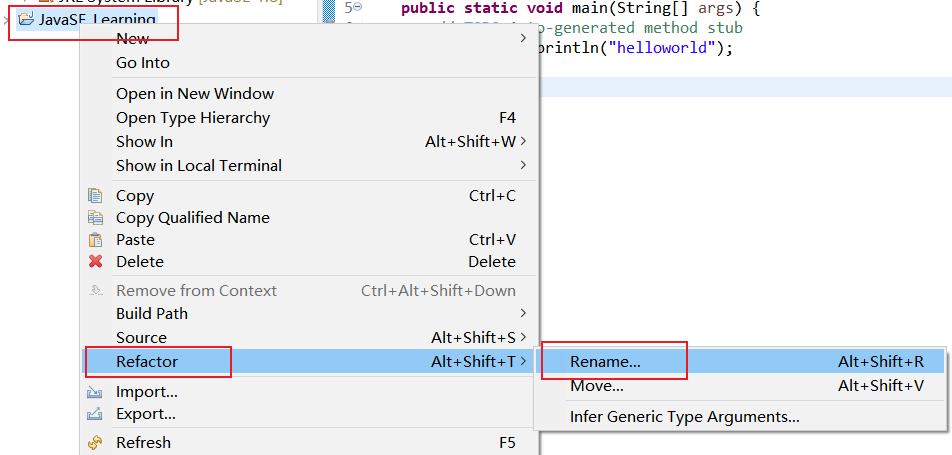
Task: Click the Delete label text
Action: [140, 262]
